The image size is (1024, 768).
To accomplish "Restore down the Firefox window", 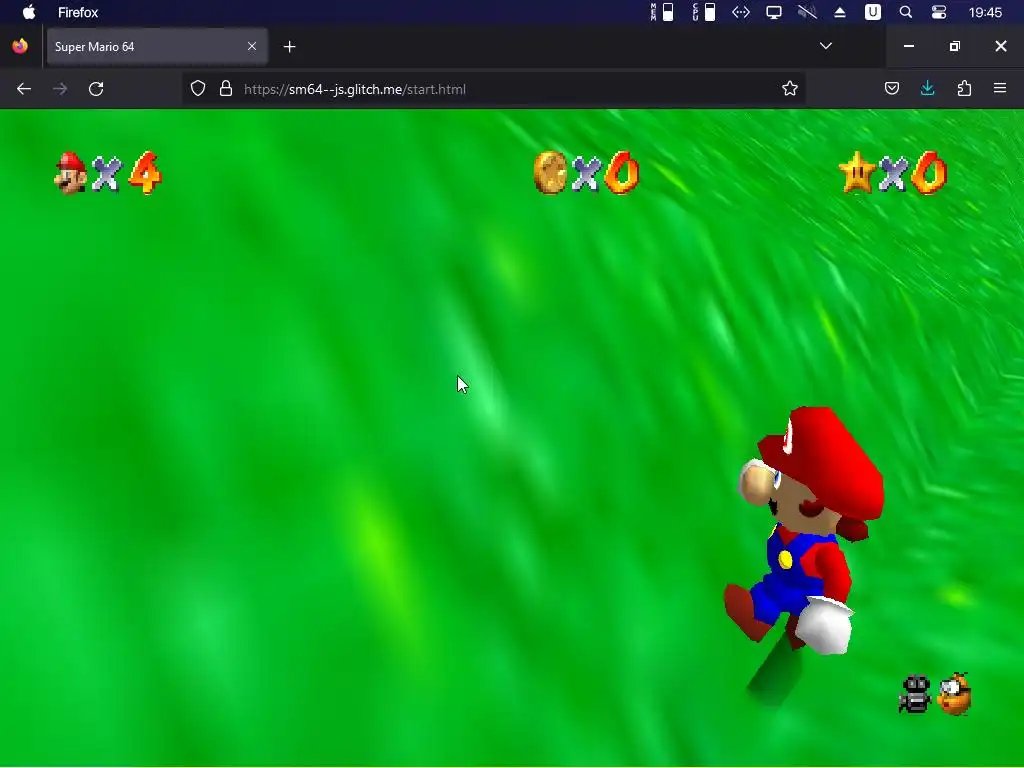I will (x=955, y=46).
